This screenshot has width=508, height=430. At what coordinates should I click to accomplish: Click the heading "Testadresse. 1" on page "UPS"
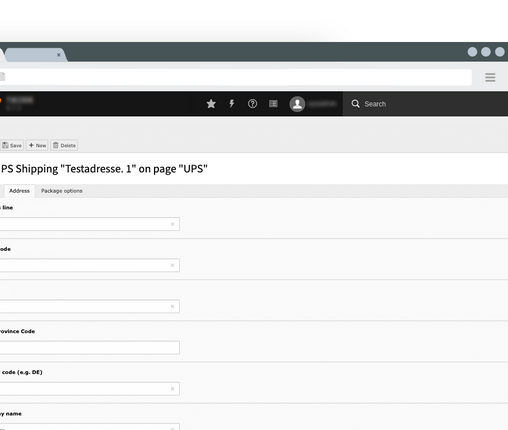[104, 169]
